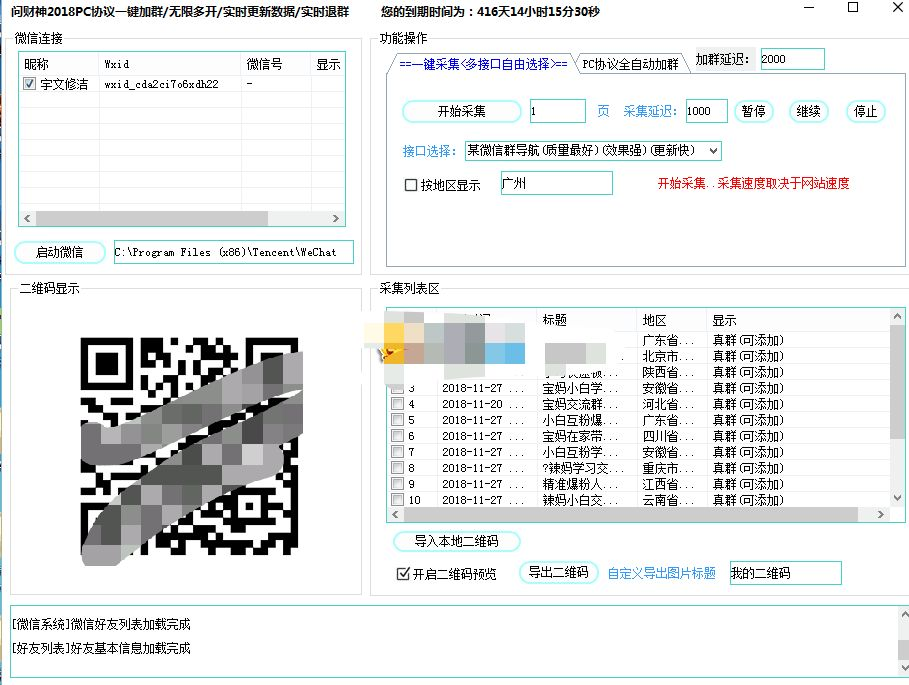Click the Wxid column header
This screenshot has width=909, height=685.
[x=169, y=64]
